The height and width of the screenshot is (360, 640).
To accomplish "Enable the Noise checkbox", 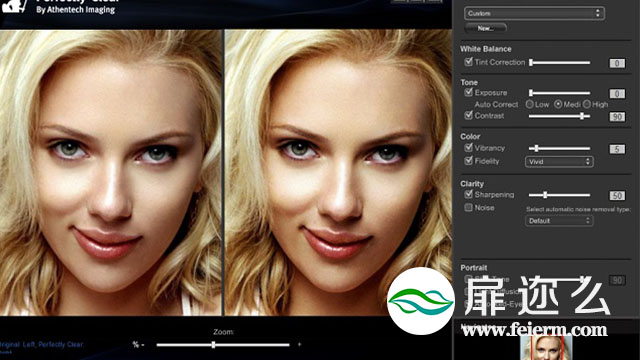I will click(x=469, y=207).
